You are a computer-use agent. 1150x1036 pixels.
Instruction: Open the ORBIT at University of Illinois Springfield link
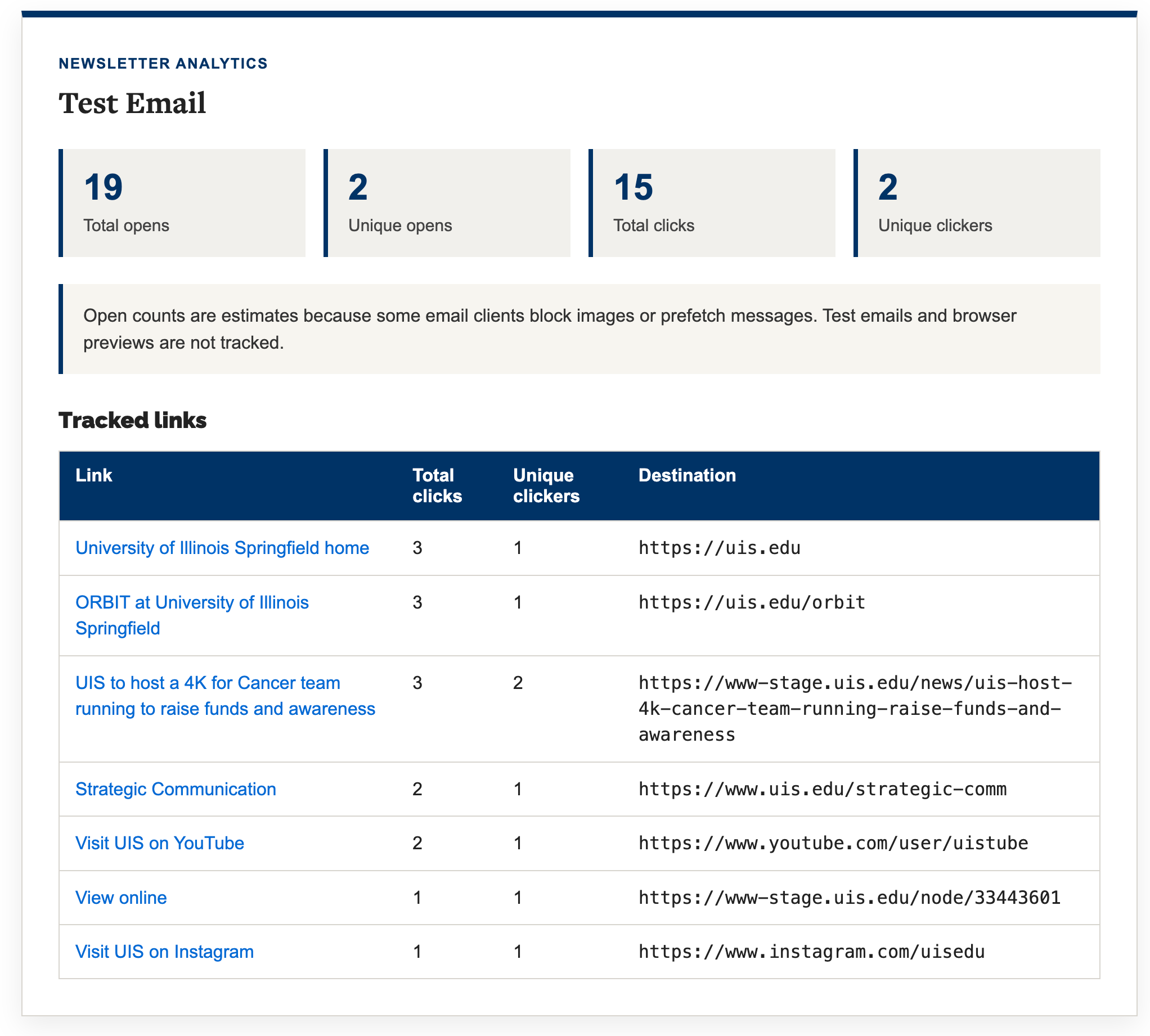tap(192, 615)
